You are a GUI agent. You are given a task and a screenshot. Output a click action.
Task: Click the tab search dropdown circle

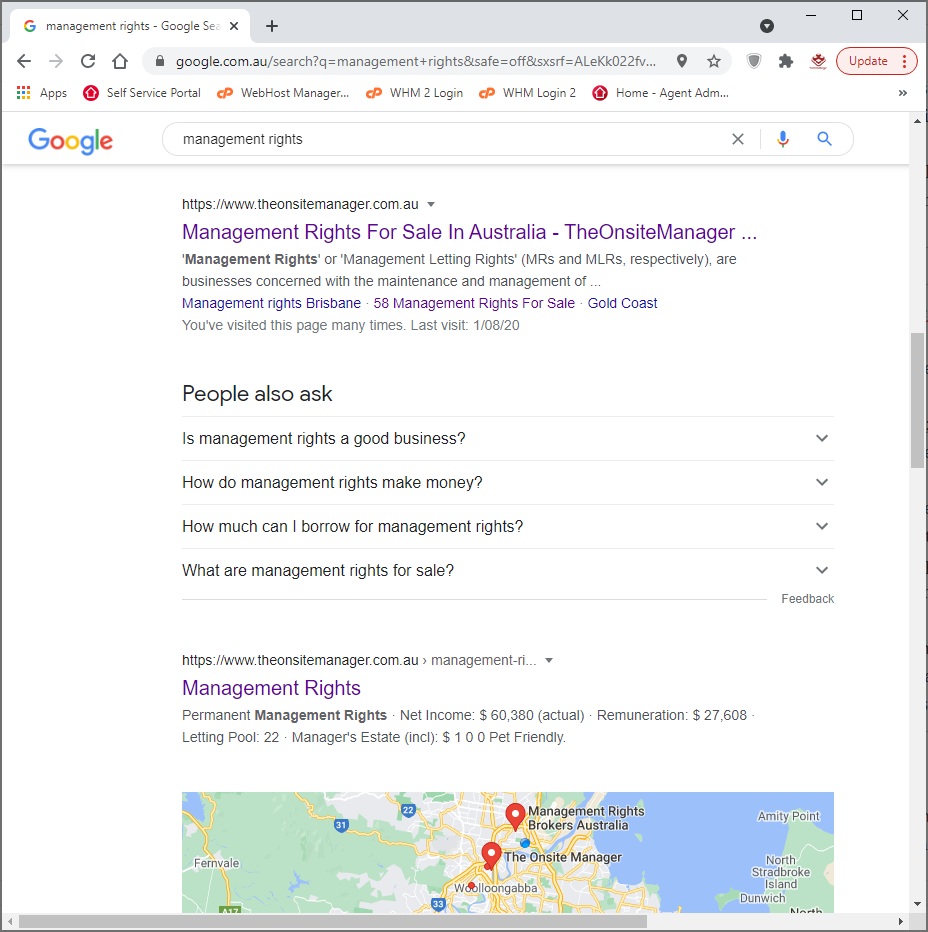click(x=767, y=26)
